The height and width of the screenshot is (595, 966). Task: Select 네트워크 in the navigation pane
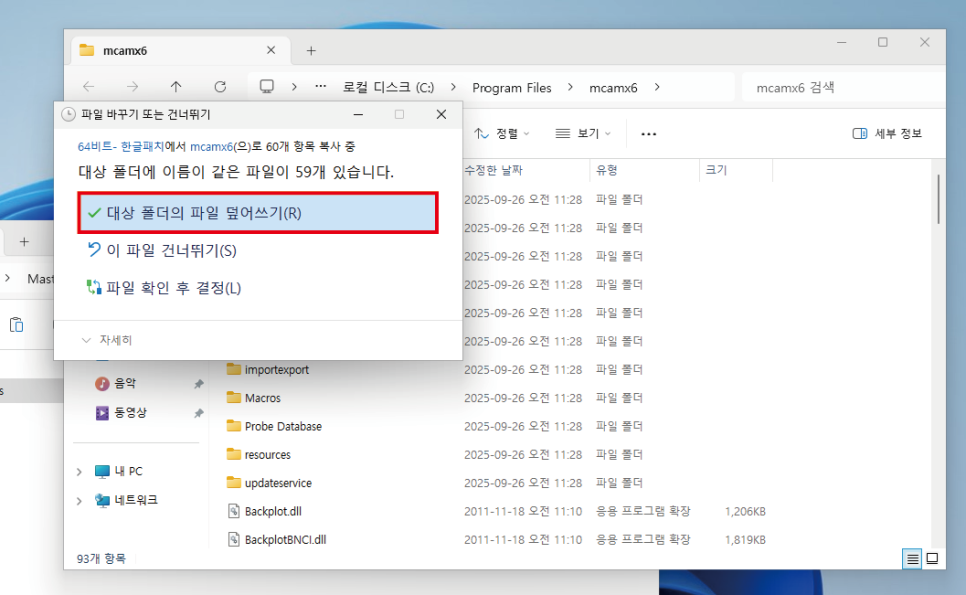tap(136, 500)
